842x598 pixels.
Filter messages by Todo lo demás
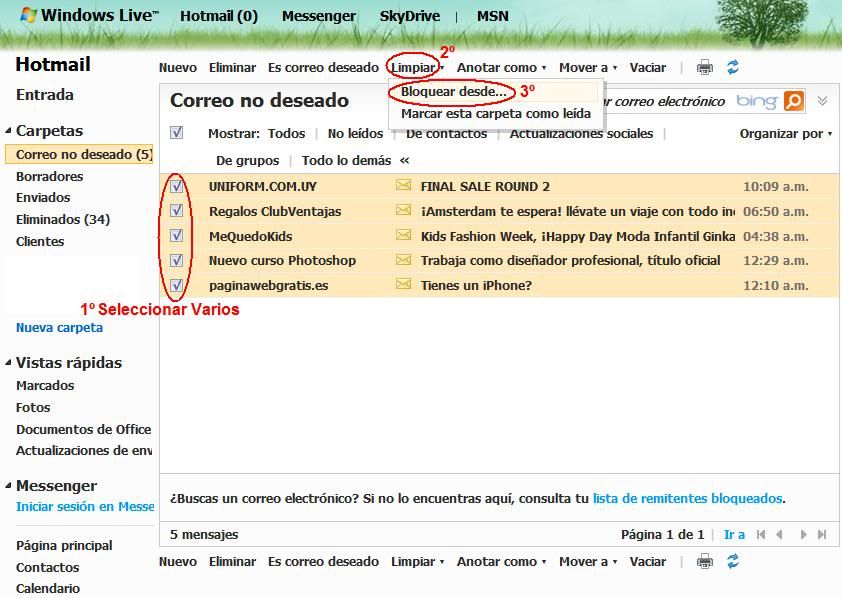click(346, 160)
